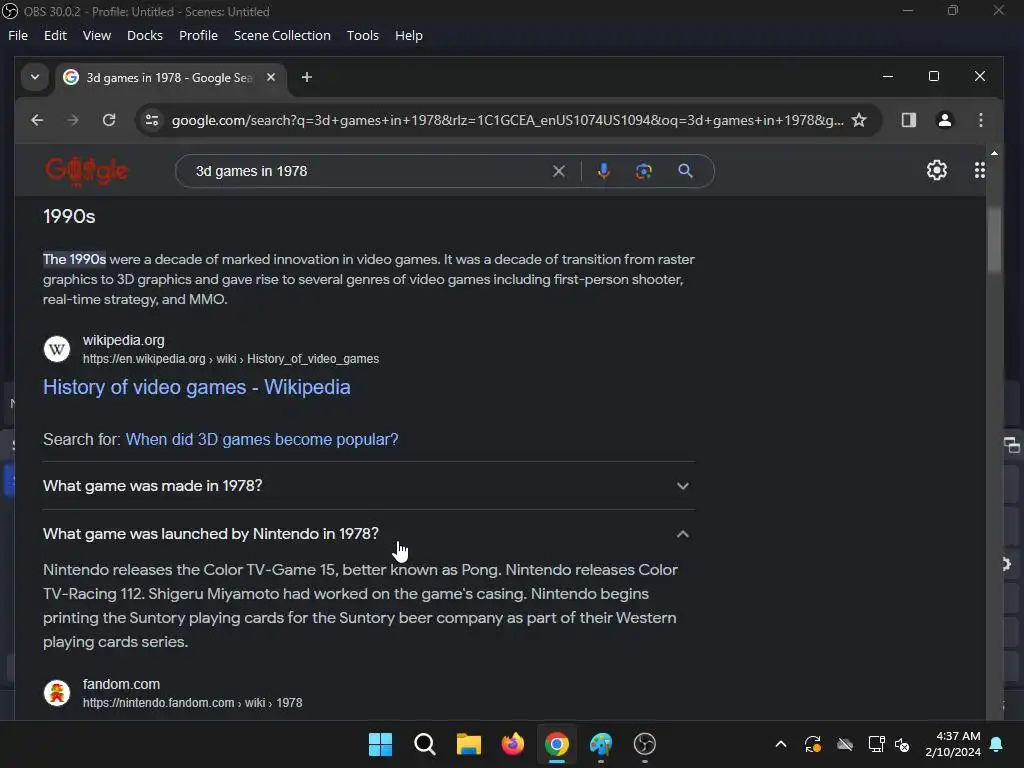Open Google quick settings gear
The image size is (1024, 768).
(x=936, y=170)
